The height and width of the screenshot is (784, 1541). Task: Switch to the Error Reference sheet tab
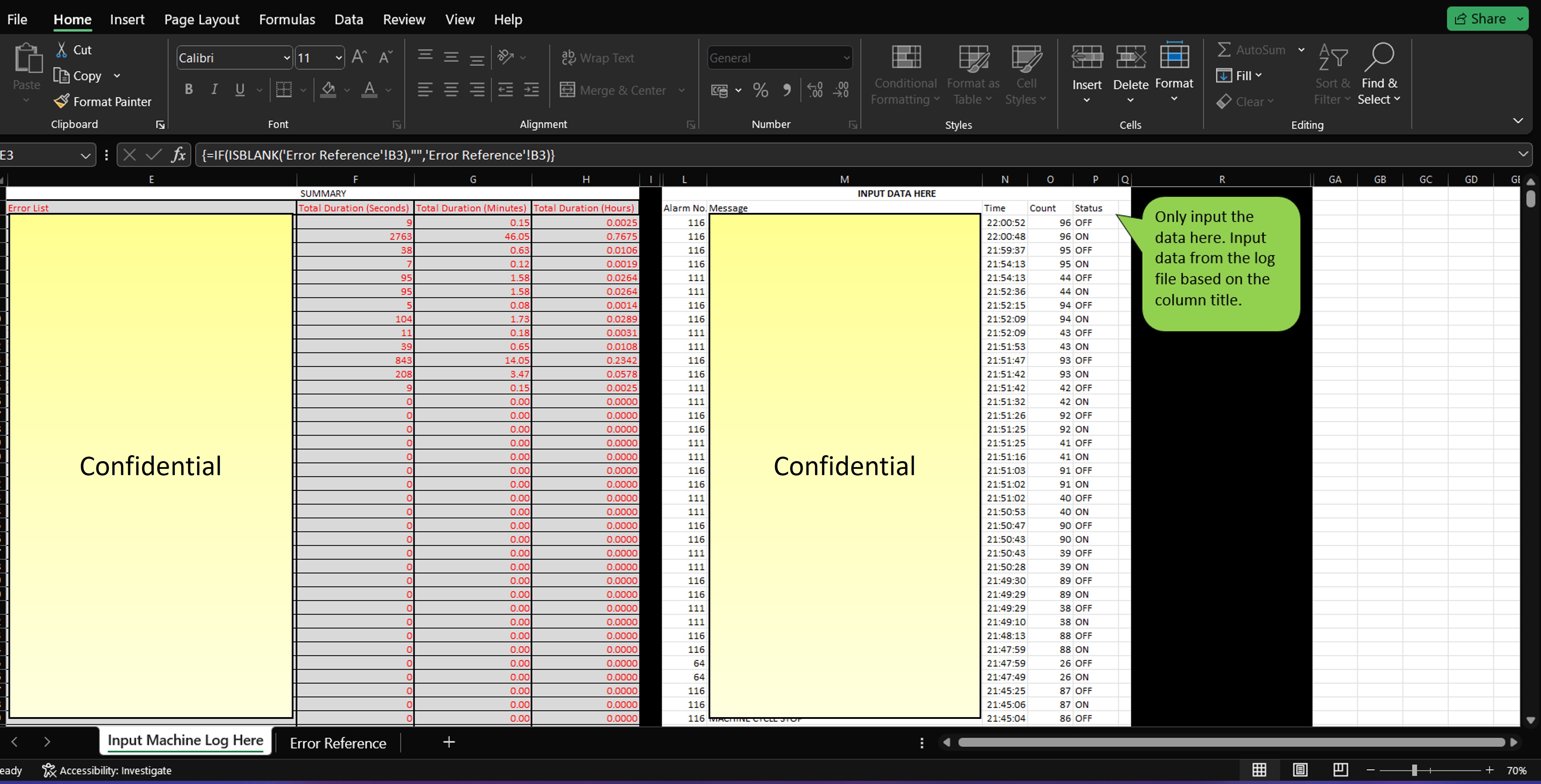(x=337, y=743)
